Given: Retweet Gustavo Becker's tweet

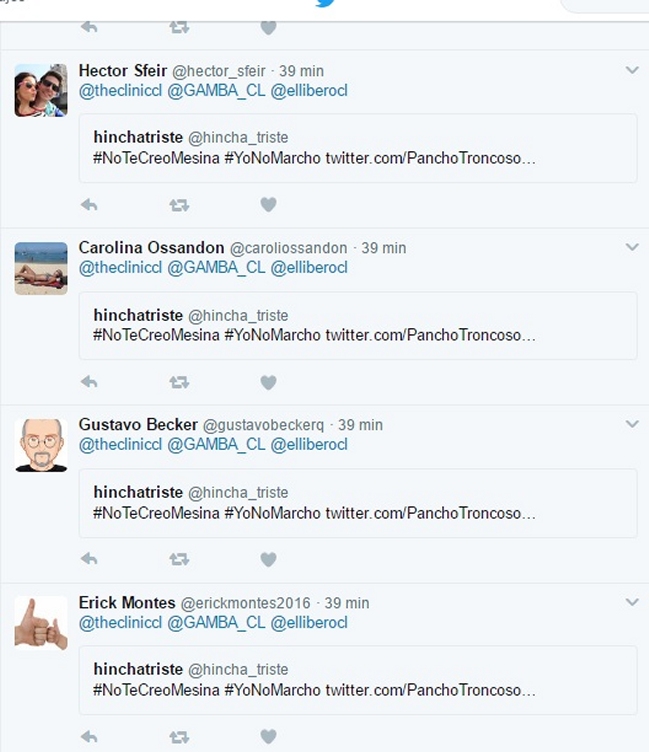Looking at the screenshot, I should 179,559.
